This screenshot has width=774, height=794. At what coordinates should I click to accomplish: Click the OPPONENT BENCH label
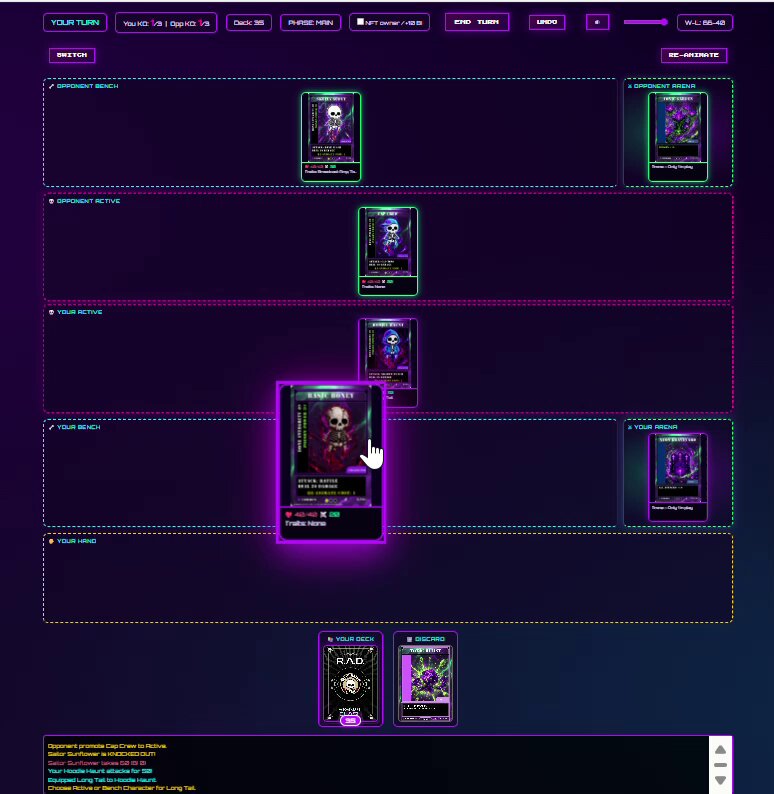click(x=87, y=86)
